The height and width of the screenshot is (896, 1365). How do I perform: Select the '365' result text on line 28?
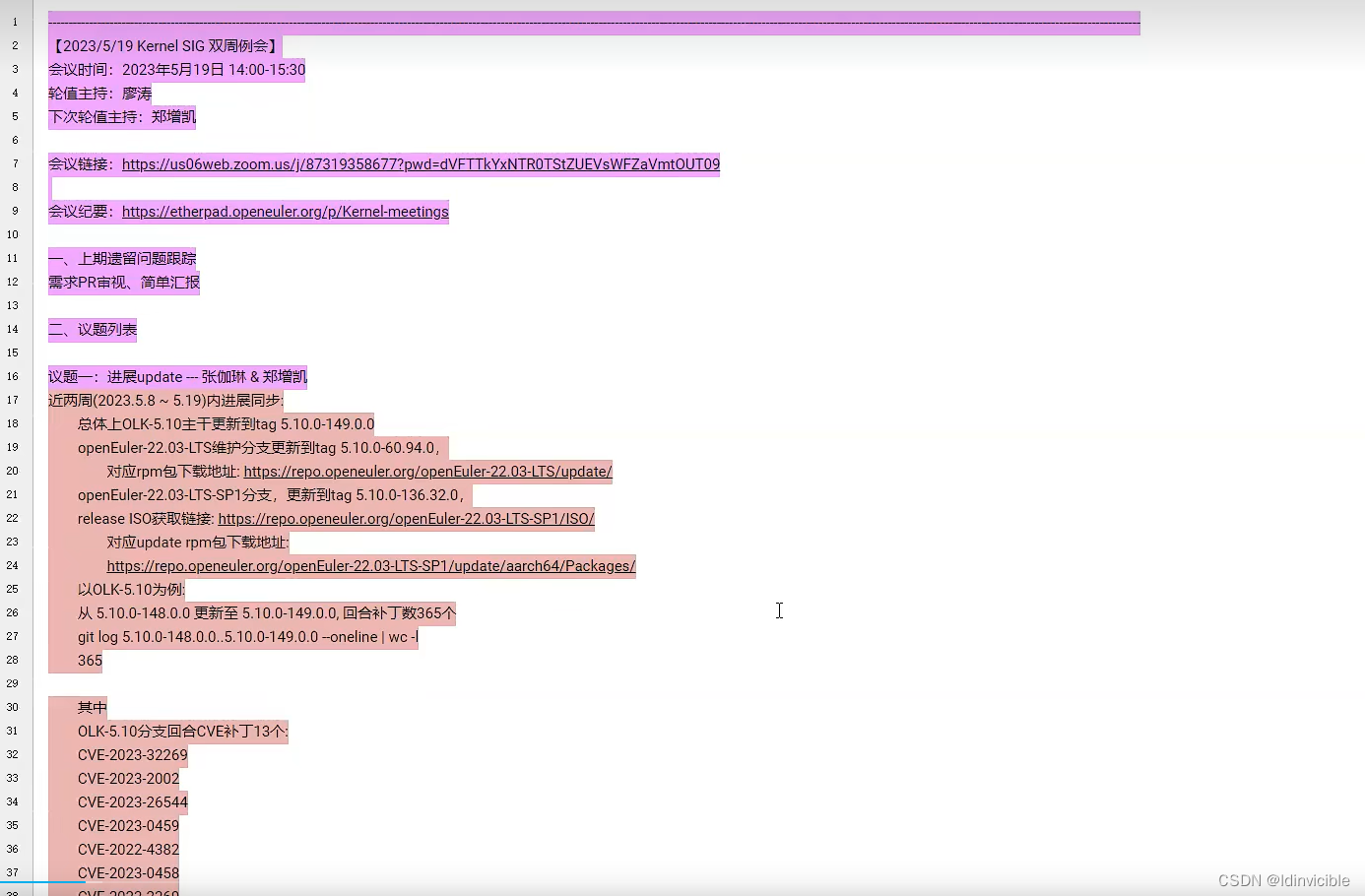pyautogui.click(x=90, y=660)
